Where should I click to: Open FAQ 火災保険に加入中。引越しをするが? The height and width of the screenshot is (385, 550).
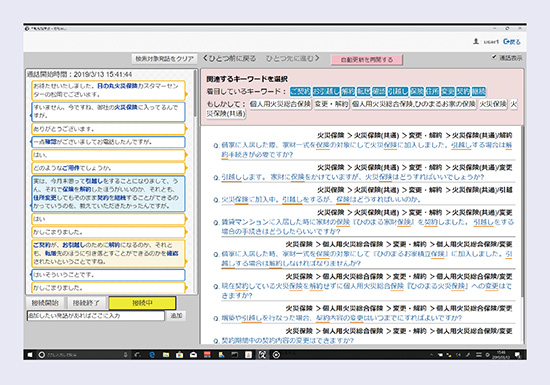pyautogui.click(x=321, y=200)
